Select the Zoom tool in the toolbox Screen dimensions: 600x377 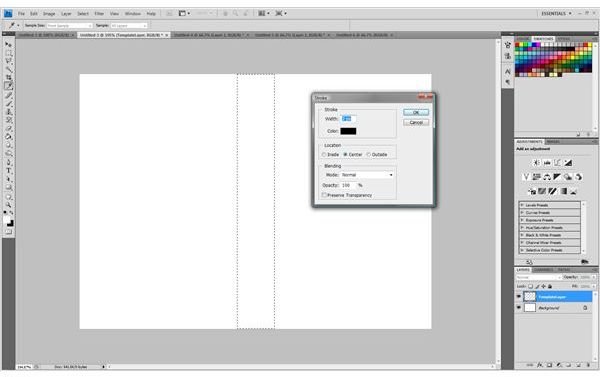click(x=8, y=205)
